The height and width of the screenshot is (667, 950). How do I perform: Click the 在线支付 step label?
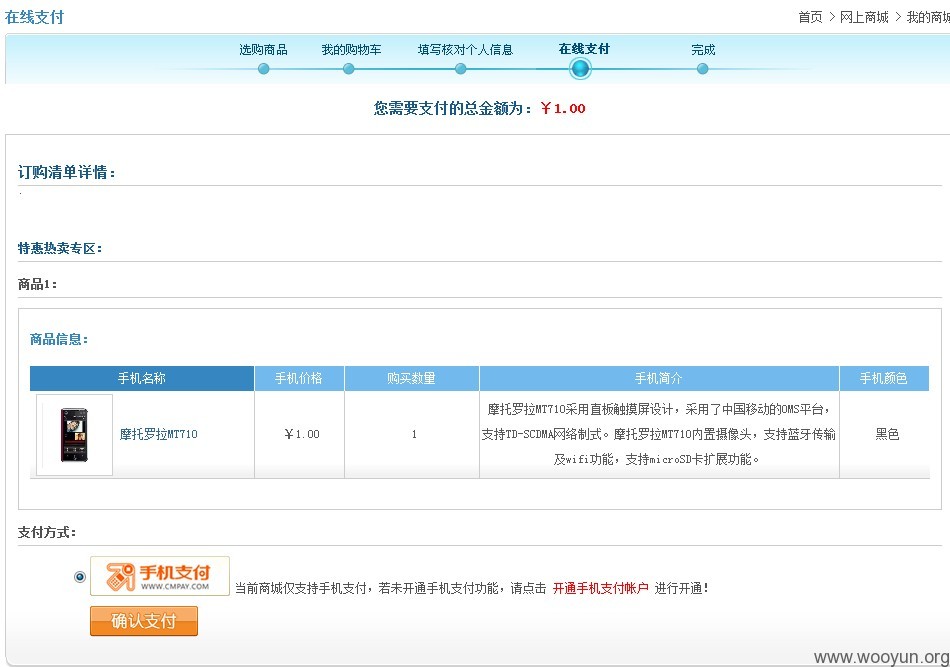tap(584, 49)
